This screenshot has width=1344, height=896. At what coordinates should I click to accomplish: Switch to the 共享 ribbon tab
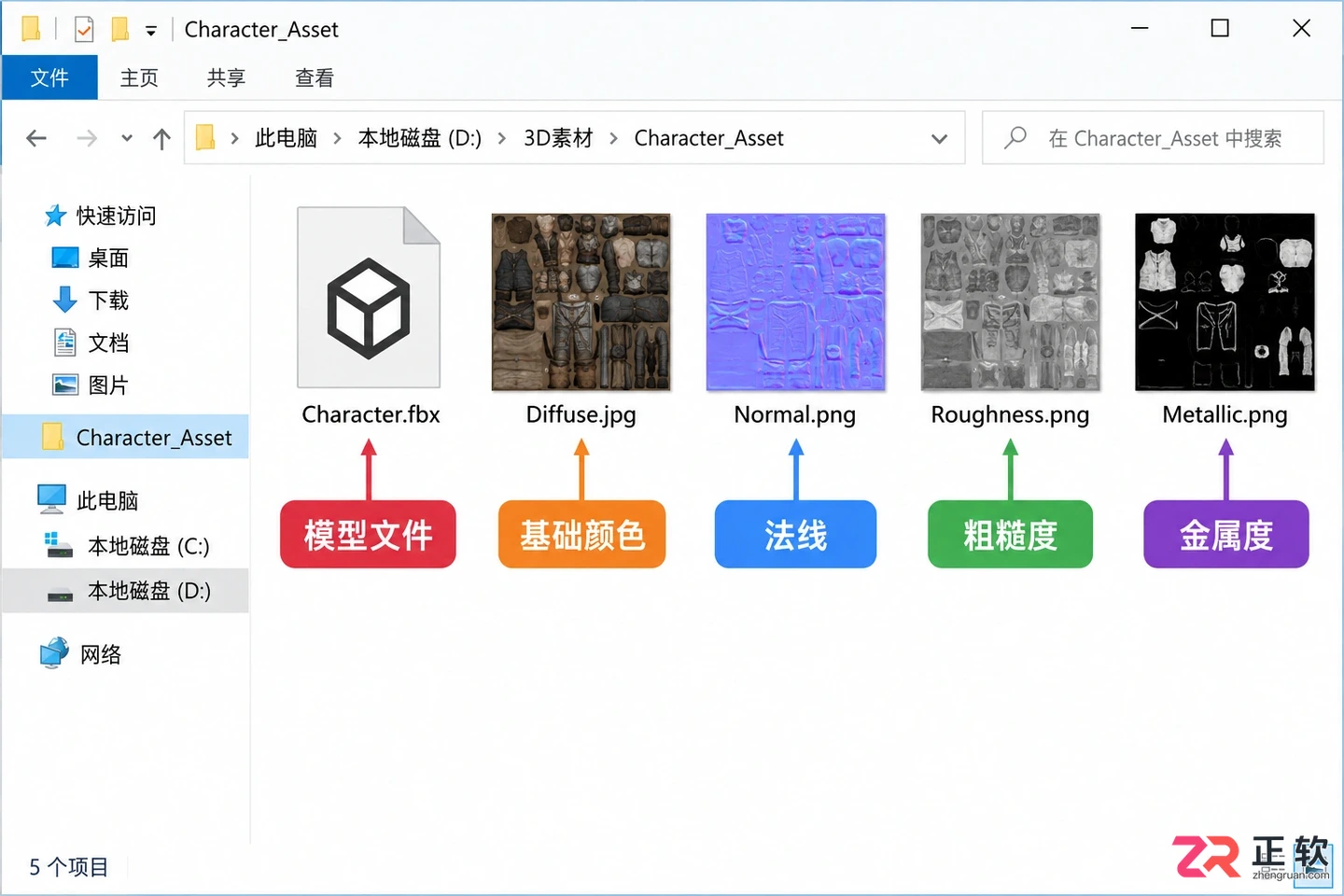point(226,77)
